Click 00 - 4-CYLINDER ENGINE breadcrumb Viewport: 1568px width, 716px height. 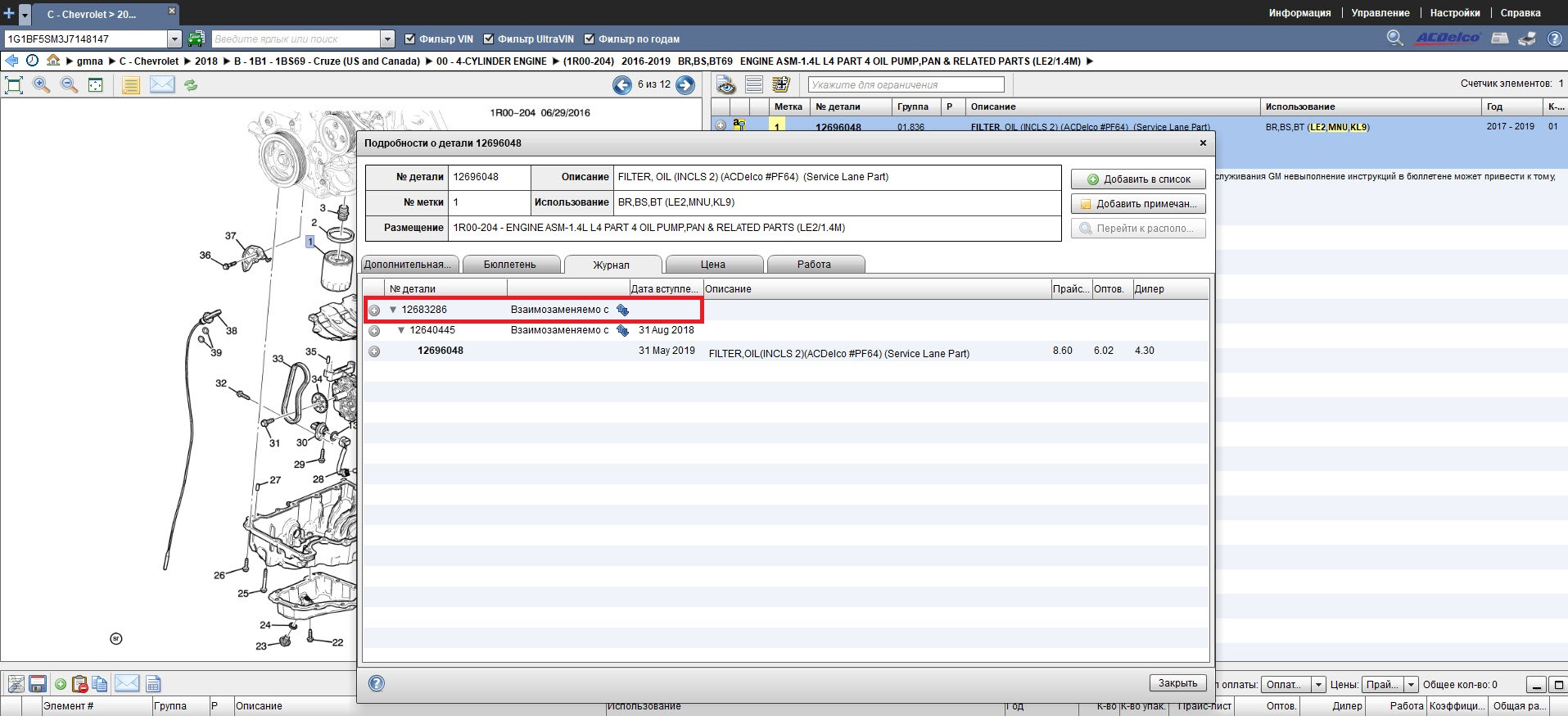point(491,61)
